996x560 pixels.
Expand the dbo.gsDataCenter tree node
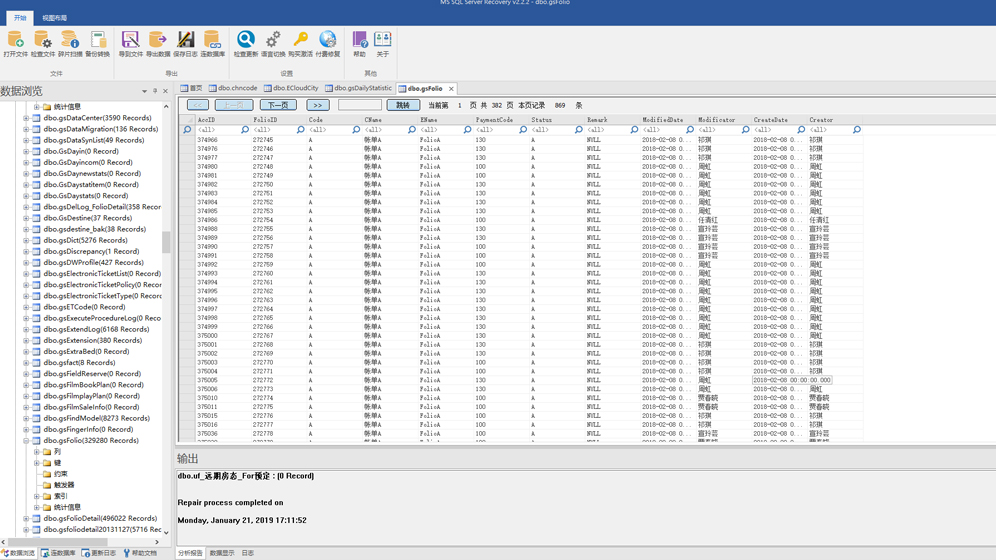[26, 118]
